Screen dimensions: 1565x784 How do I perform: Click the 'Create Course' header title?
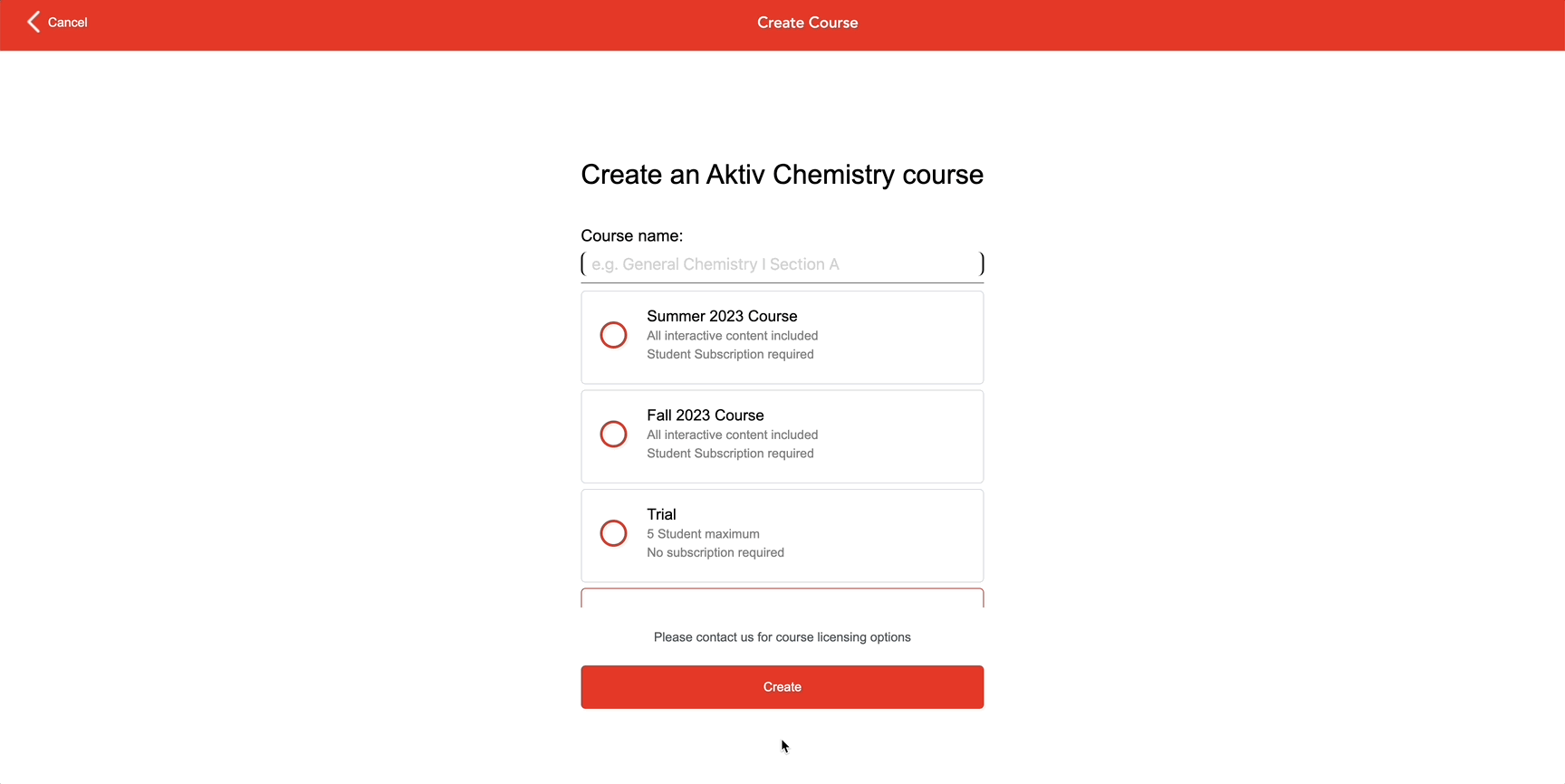click(x=806, y=22)
